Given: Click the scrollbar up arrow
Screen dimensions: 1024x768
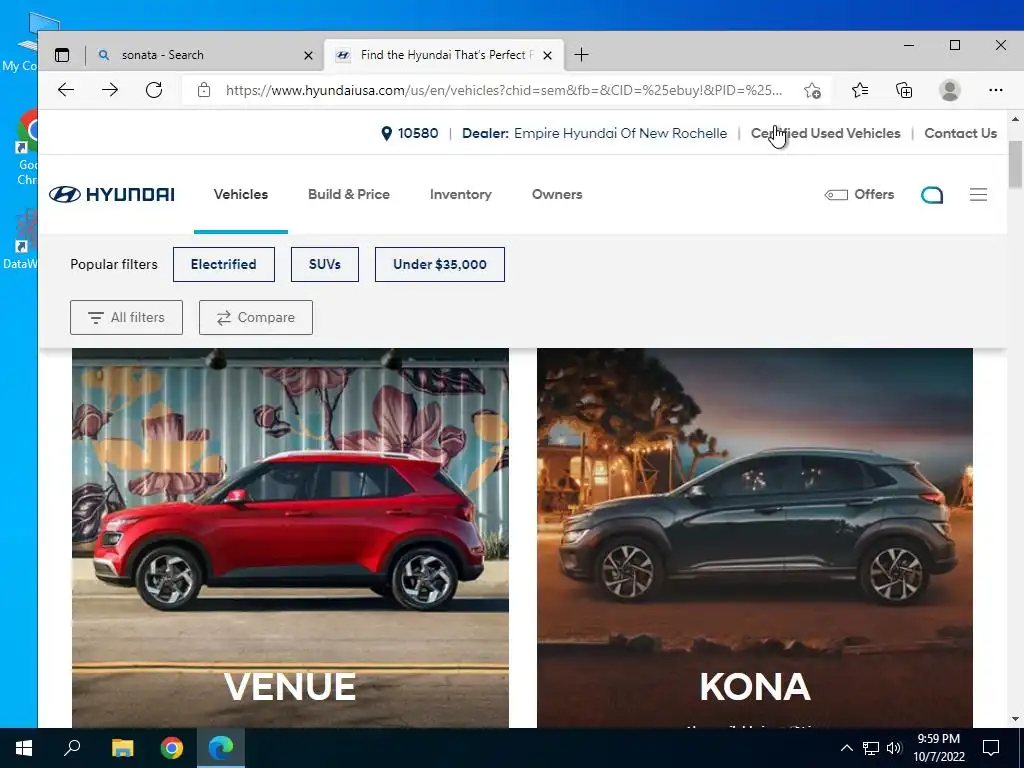Looking at the screenshot, I should 1015,119.
